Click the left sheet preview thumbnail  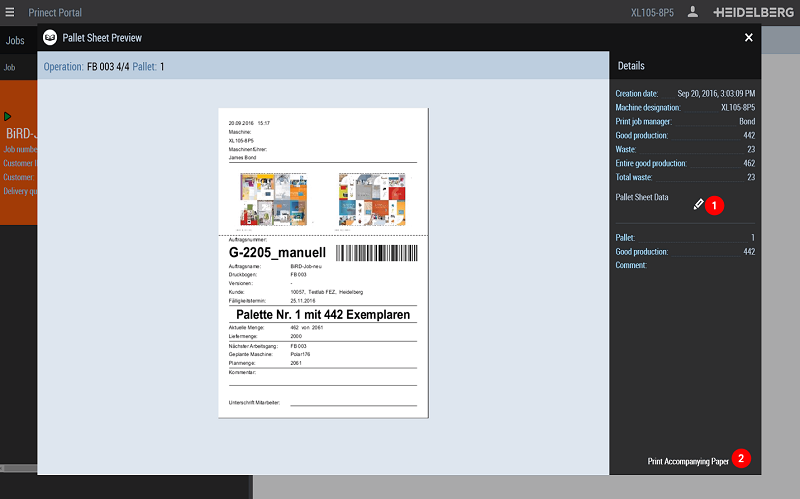[x=273, y=198]
